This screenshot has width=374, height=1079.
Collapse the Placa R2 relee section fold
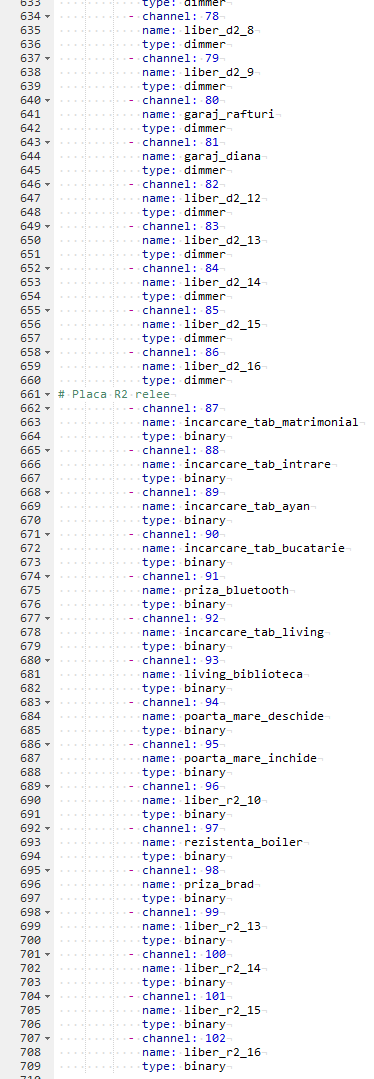48,394
